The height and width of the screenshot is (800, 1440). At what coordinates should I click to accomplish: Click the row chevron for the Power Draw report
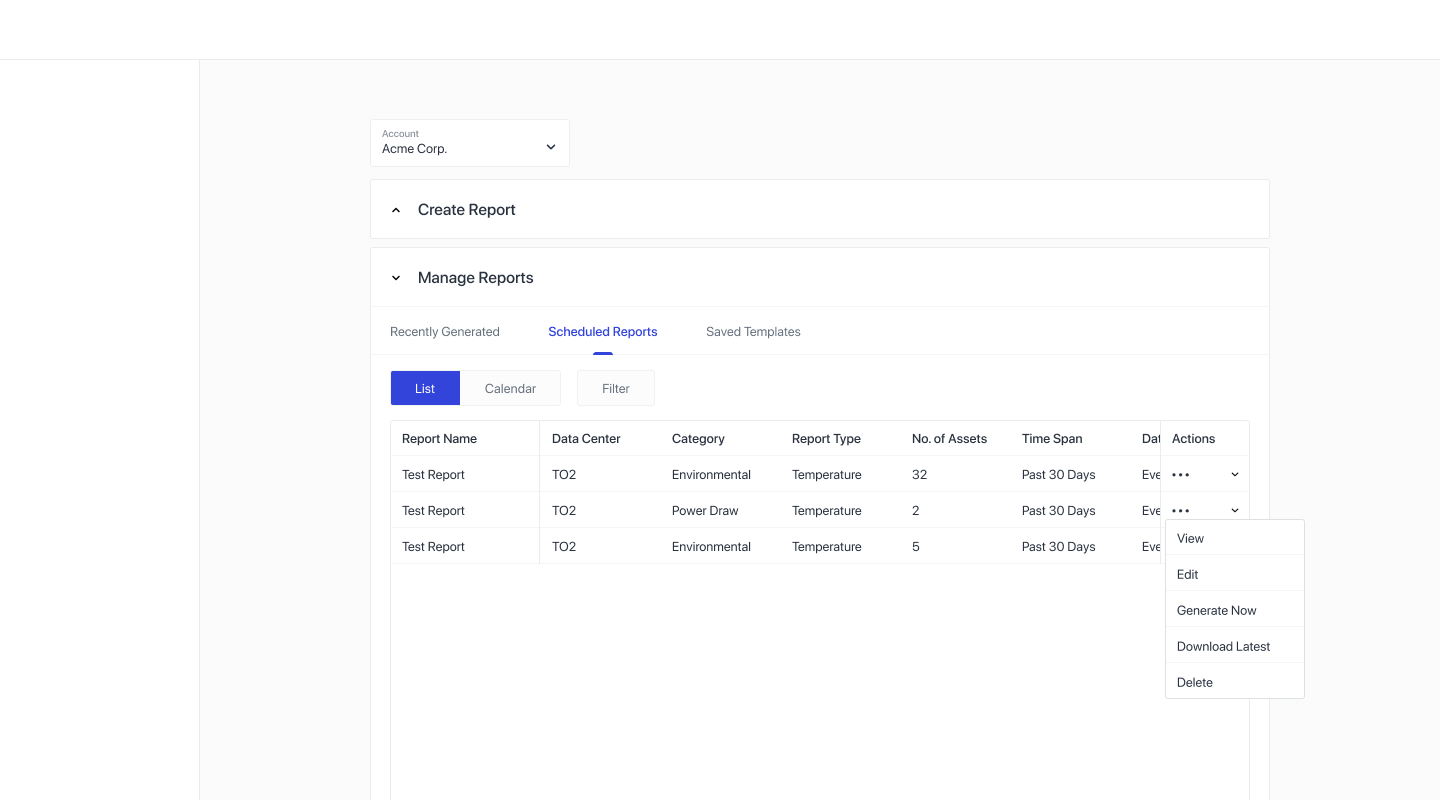1235,511
